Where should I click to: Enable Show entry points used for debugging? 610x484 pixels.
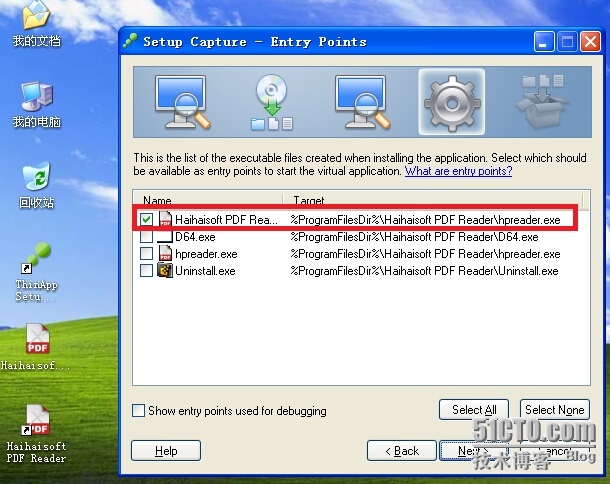click(138, 410)
